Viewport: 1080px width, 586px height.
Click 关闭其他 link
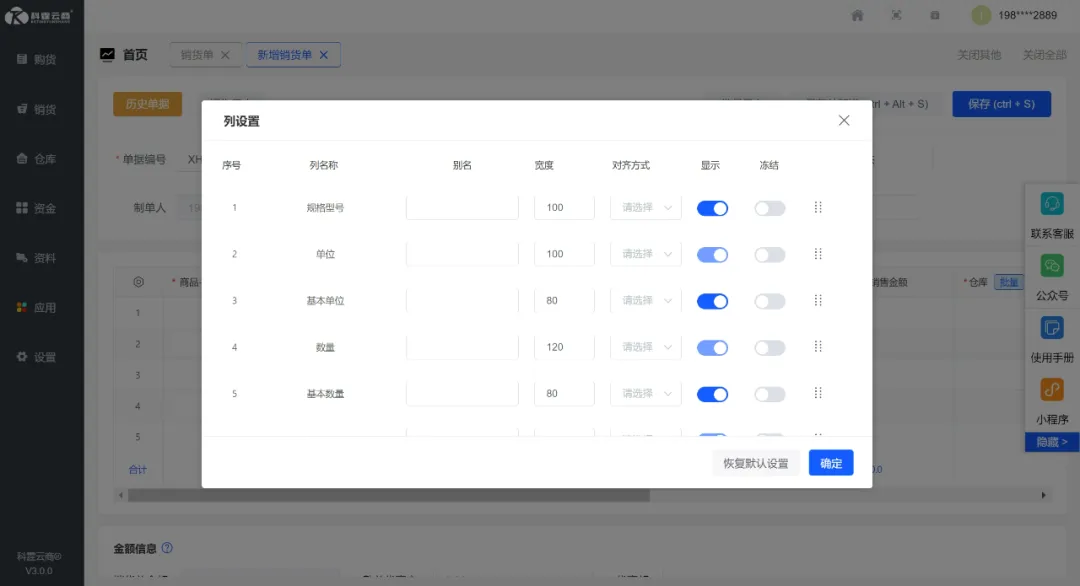979,55
